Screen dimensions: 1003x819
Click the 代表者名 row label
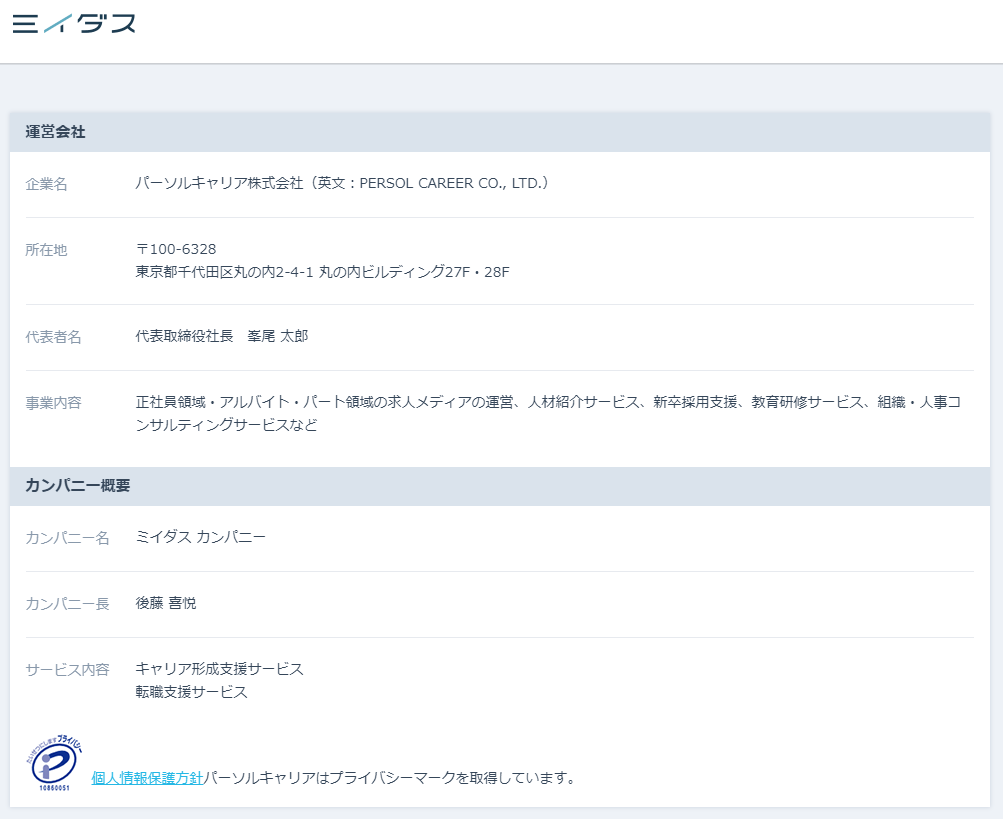point(52,338)
